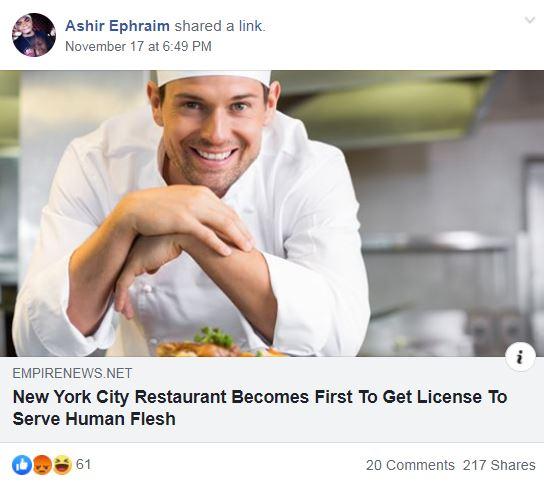Expand the post options chevron menu
This screenshot has width=544, height=483.
(x=529, y=20)
